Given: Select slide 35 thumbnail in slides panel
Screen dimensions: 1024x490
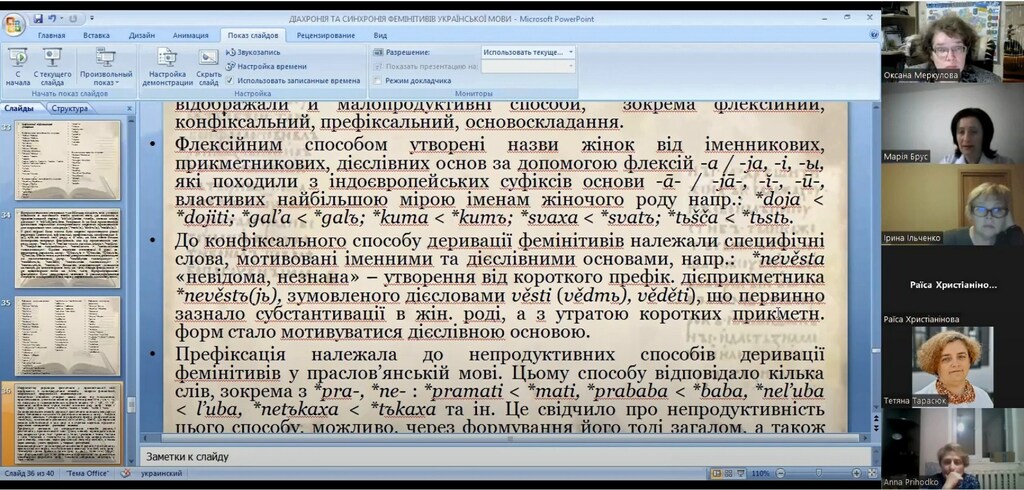Looking at the screenshot, I should pos(67,321).
